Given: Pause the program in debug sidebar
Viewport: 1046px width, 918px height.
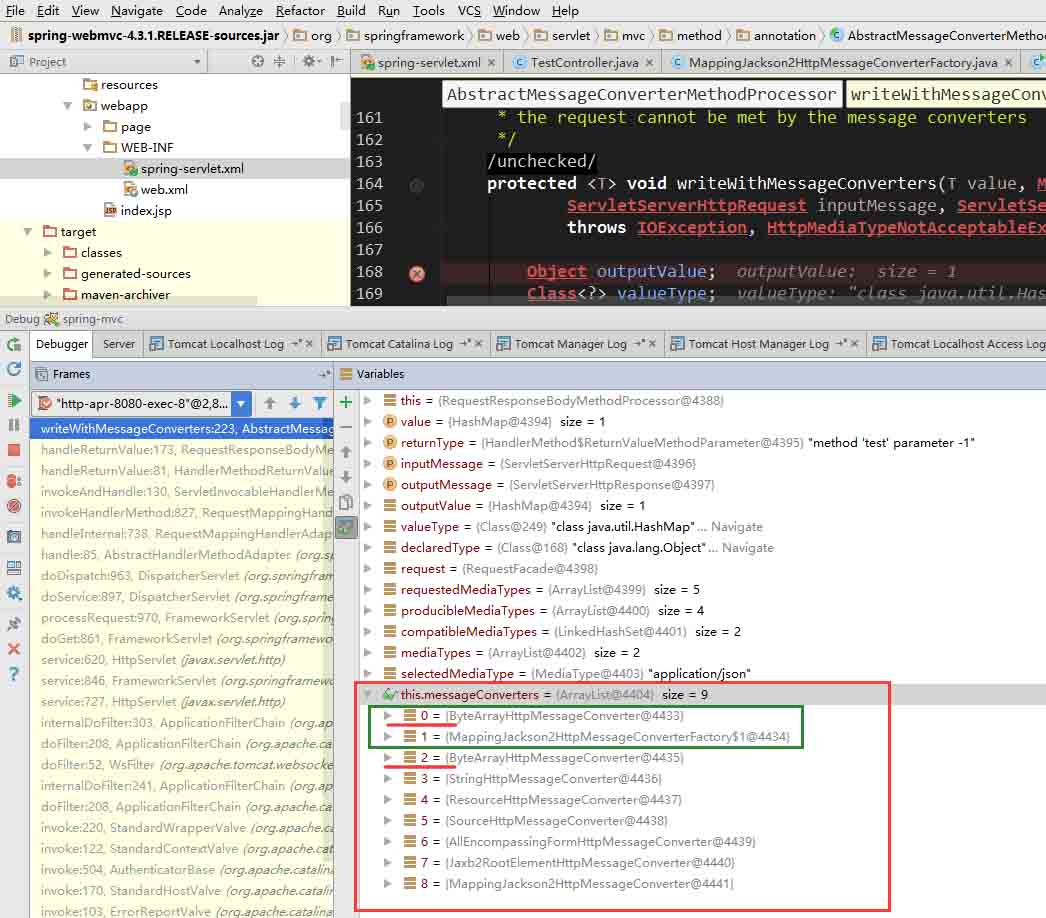Looking at the screenshot, I should [x=14, y=425].
